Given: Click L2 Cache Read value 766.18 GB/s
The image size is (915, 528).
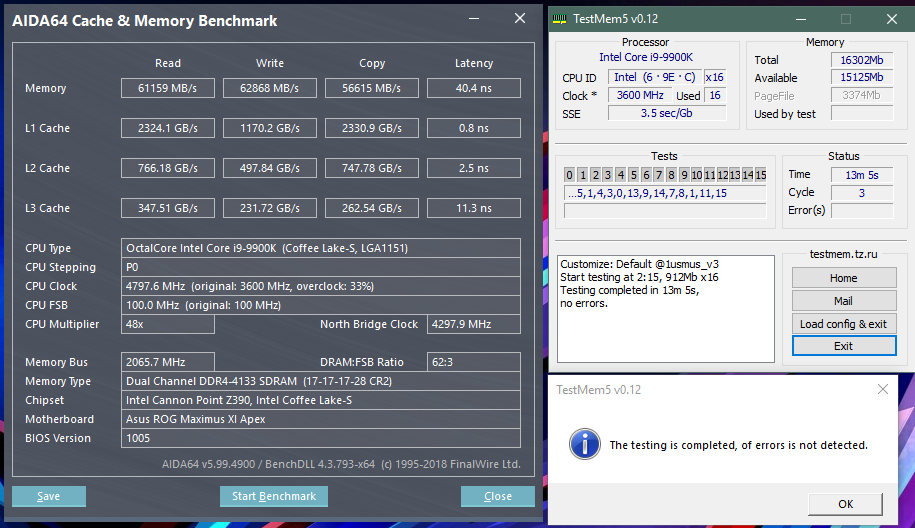Looking at the screenshot, I should click(167, 168).
